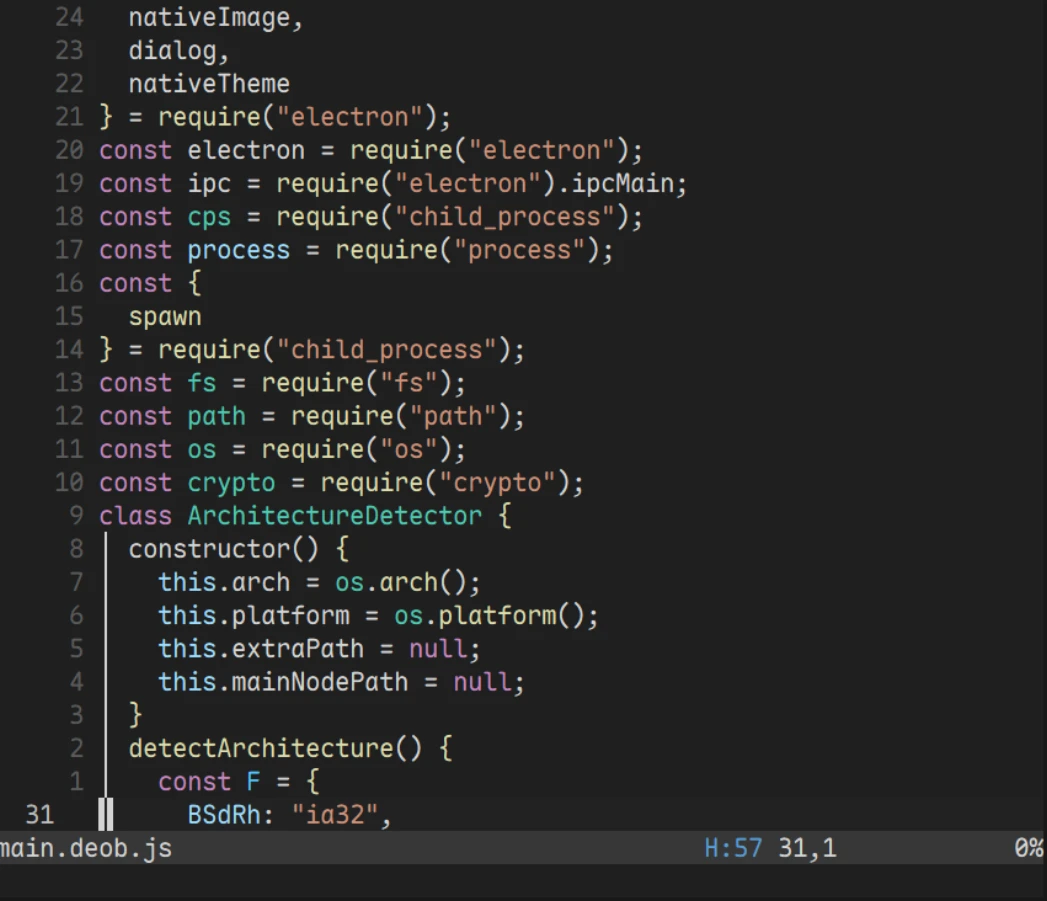Click the dialog import line
The width and height of the screenshot is (1047, 901).
coord(179,51)
